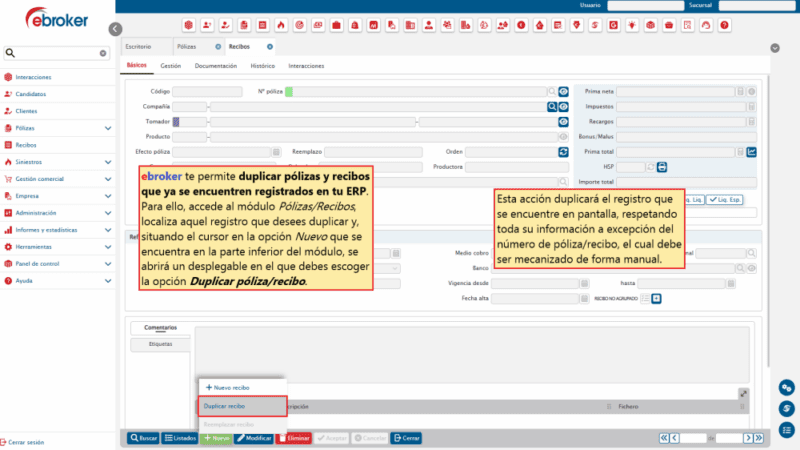800x450 pixels.
Task: Click the target icon in top toolbar
Action: click(x=299, y=25)
